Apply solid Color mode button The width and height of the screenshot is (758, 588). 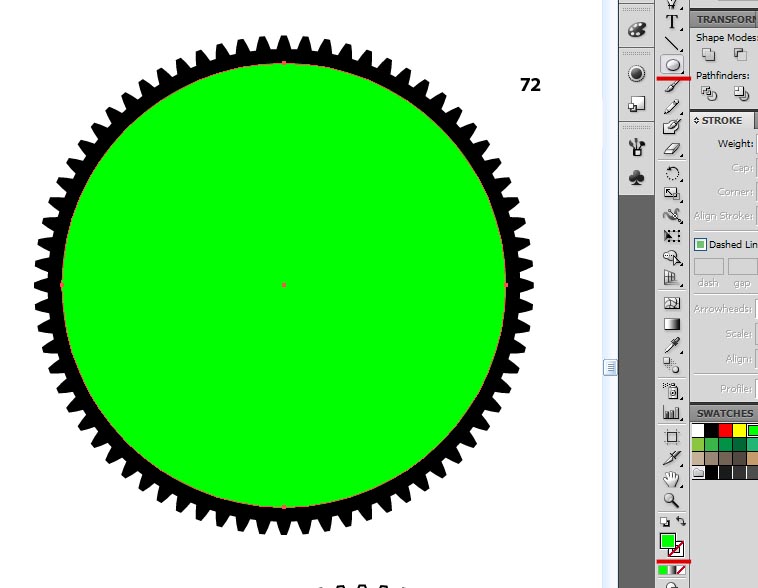point(662,571)
